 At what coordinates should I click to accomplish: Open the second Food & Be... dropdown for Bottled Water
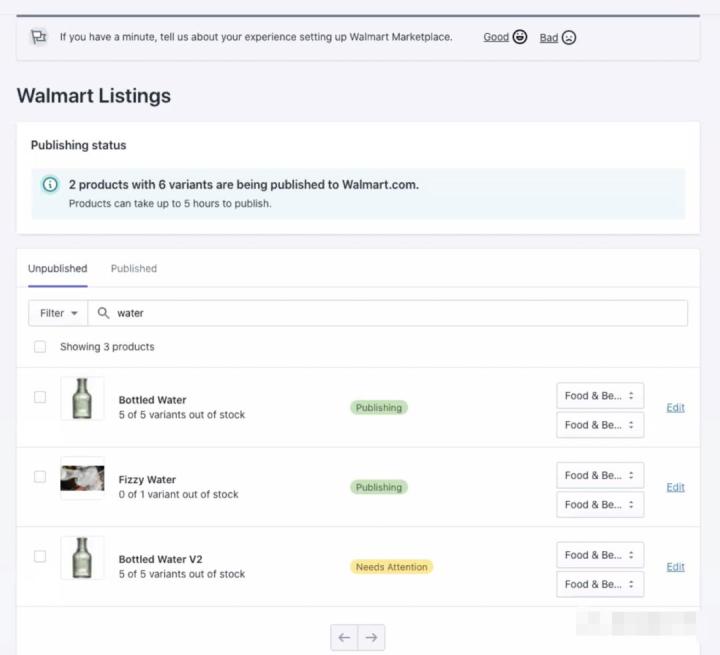tap(600, 425)
